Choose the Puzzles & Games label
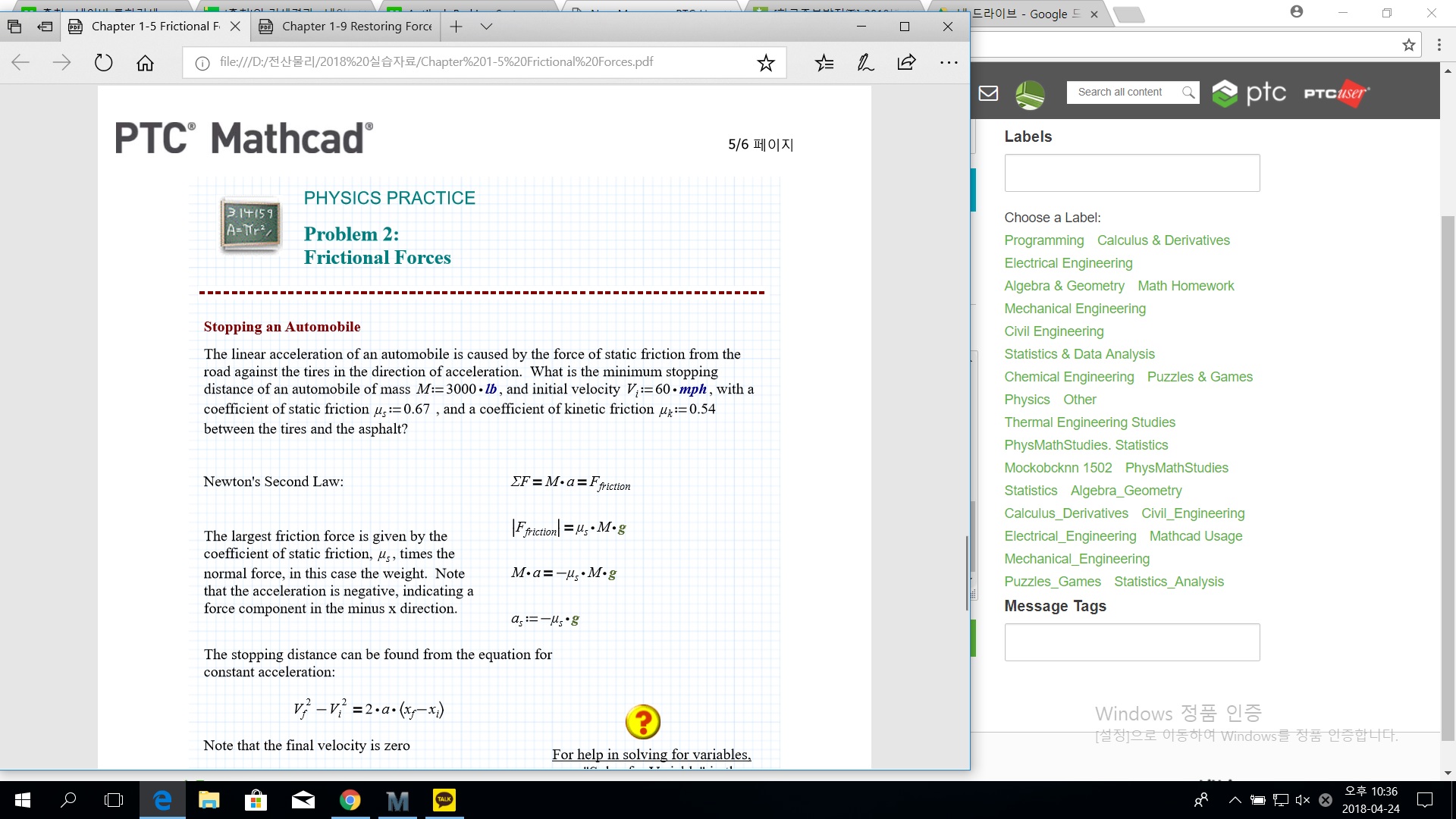 (1199, 377)
